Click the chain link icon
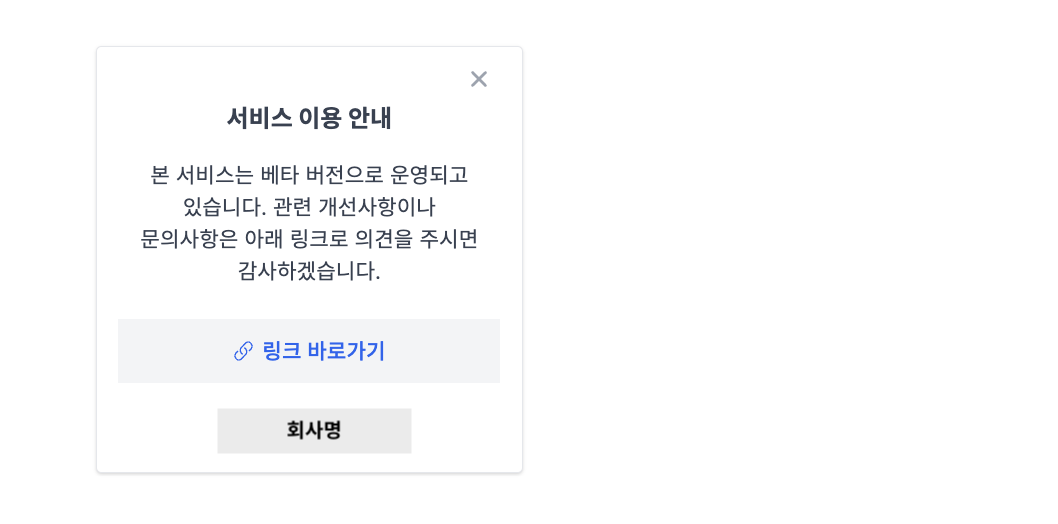Image resolution: width=1058 pixels, height=524 pixels. coord(243,351)
